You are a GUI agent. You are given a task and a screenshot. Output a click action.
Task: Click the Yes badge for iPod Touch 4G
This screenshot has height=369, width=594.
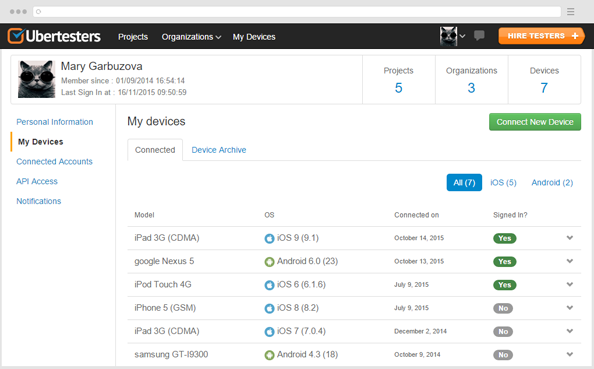[505, 285]
